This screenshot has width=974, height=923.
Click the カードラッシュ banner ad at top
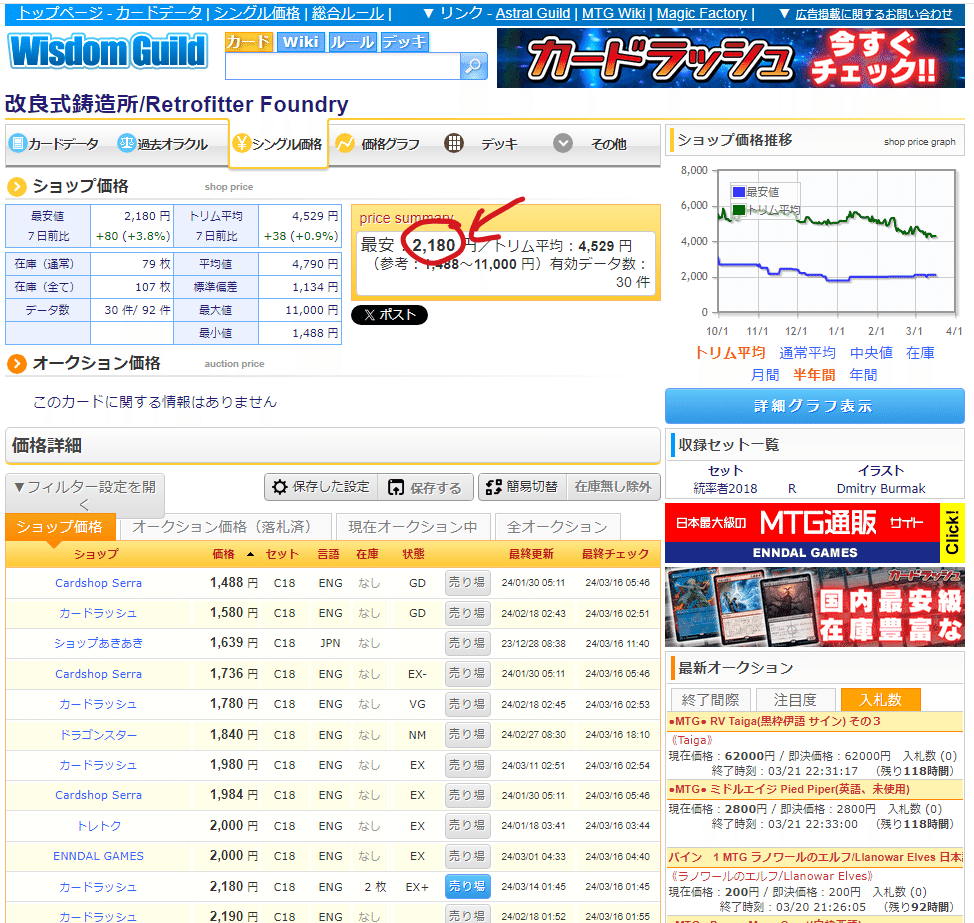point(730,58)
